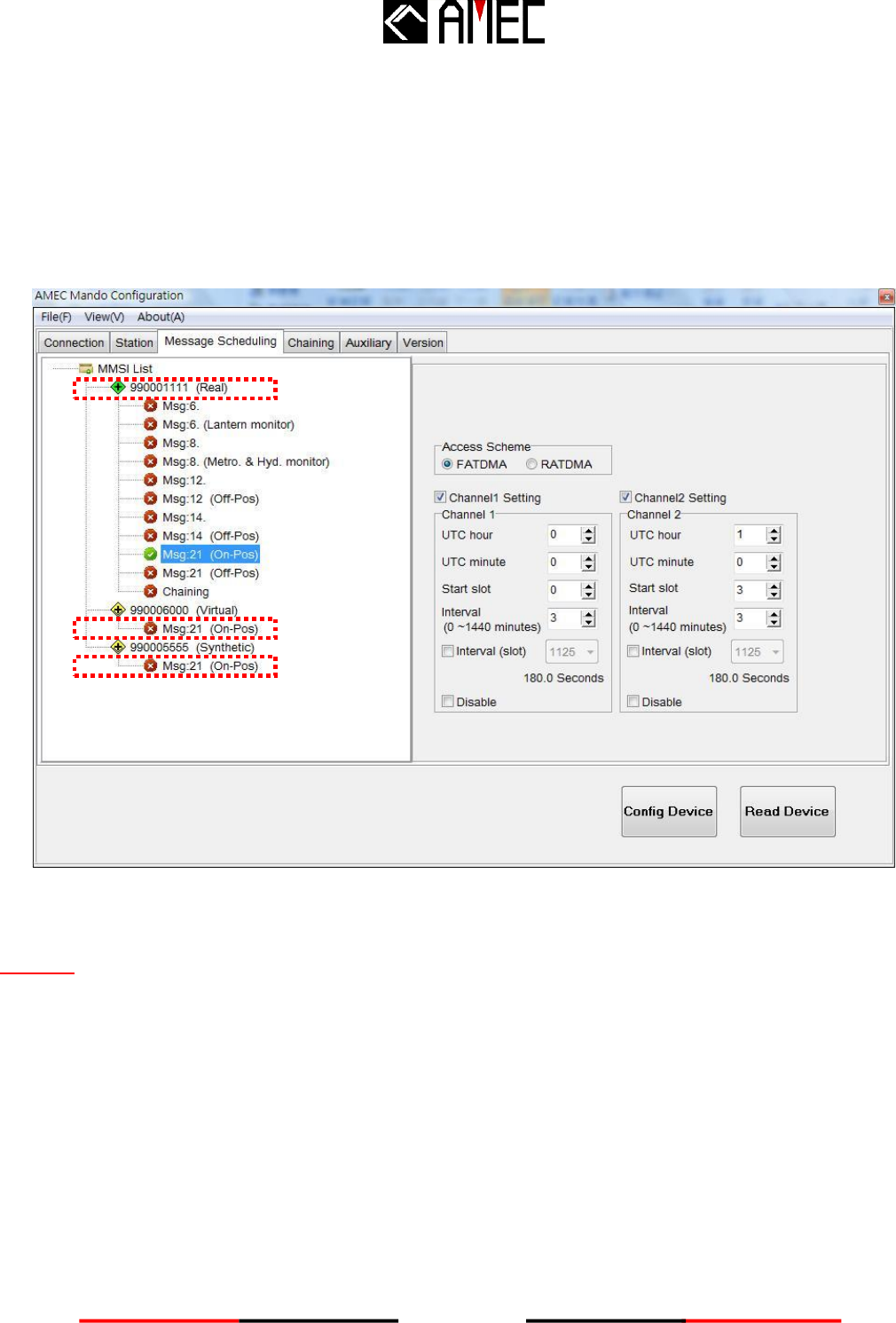
Task: Click green diamond icon of 990001111 (Real)
Action: click(118, 387)
